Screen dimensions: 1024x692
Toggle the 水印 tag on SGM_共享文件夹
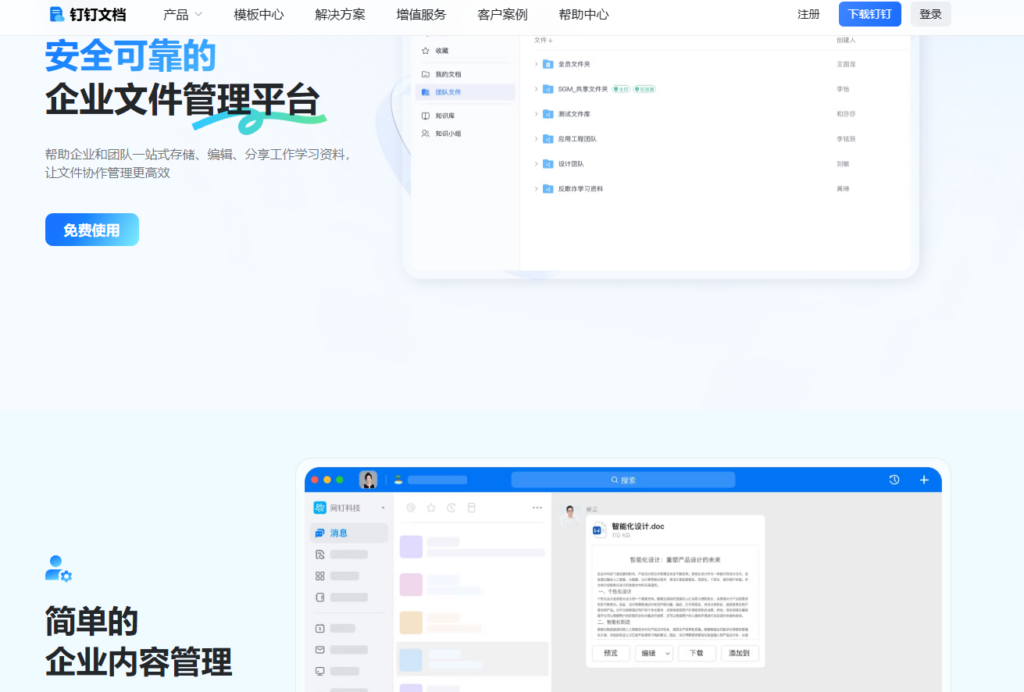pos(621,89)
